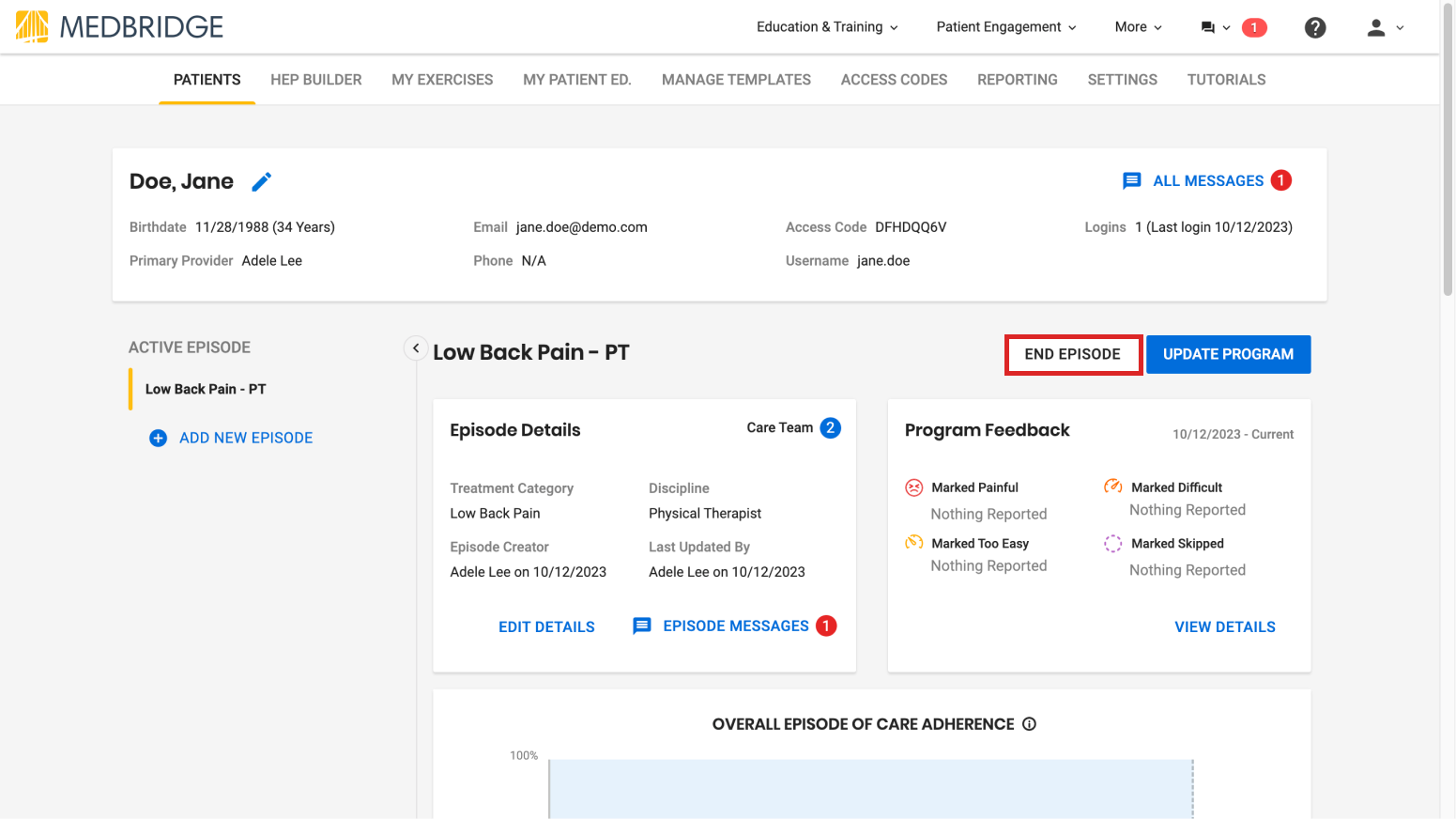Go to My Exercises tab
1456x819 pixels.
click(442, 80)
